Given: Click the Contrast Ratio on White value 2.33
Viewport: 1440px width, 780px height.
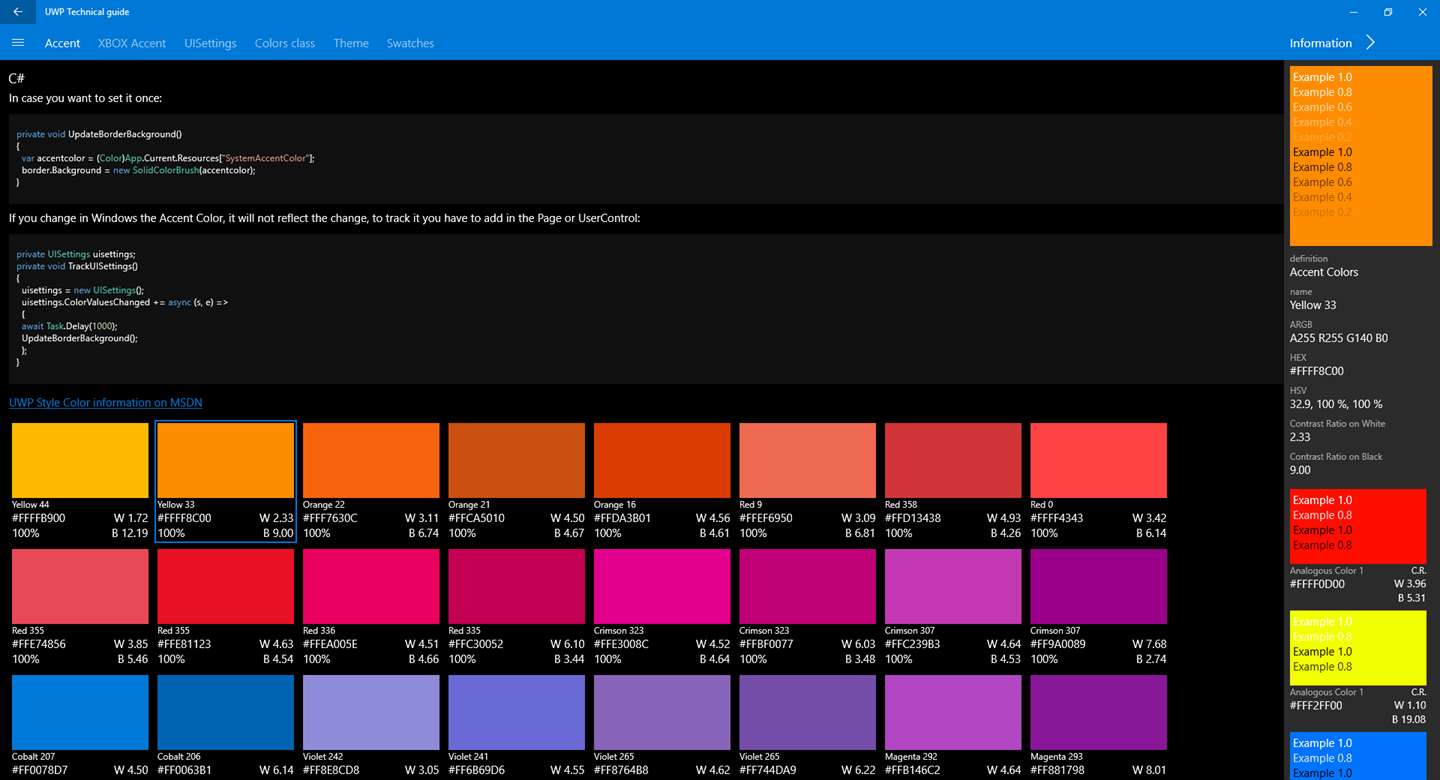Looking at the screenshot, I should click(1300, 437).
